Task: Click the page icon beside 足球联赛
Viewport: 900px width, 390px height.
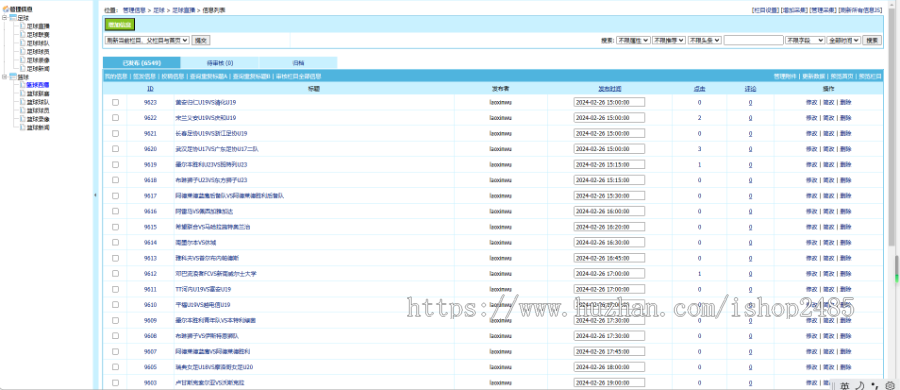Action: [x=23, y=34]
